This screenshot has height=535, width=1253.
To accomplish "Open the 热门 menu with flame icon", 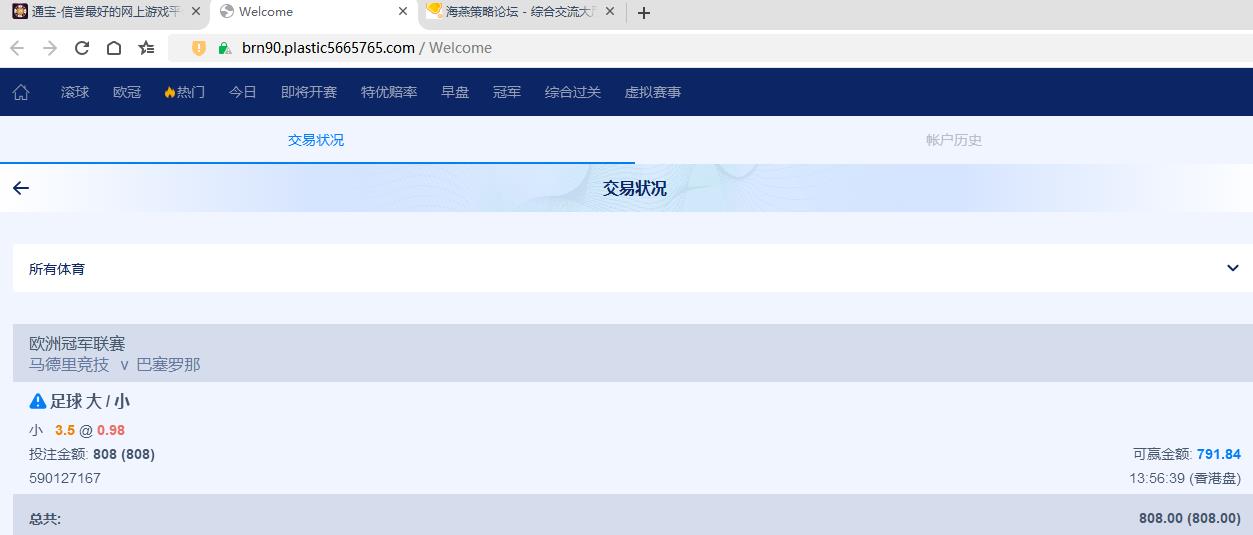I will tap(185, 92).
